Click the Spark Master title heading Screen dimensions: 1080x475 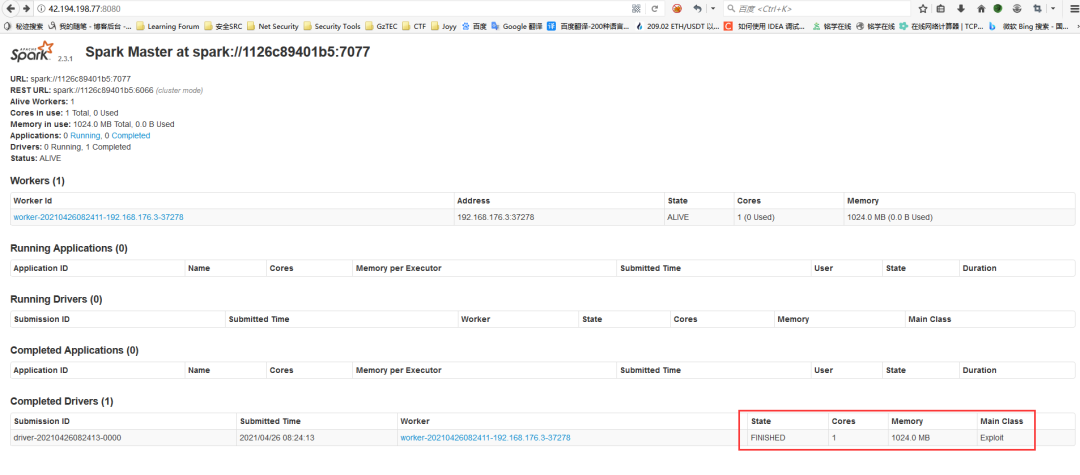[228, 52]
